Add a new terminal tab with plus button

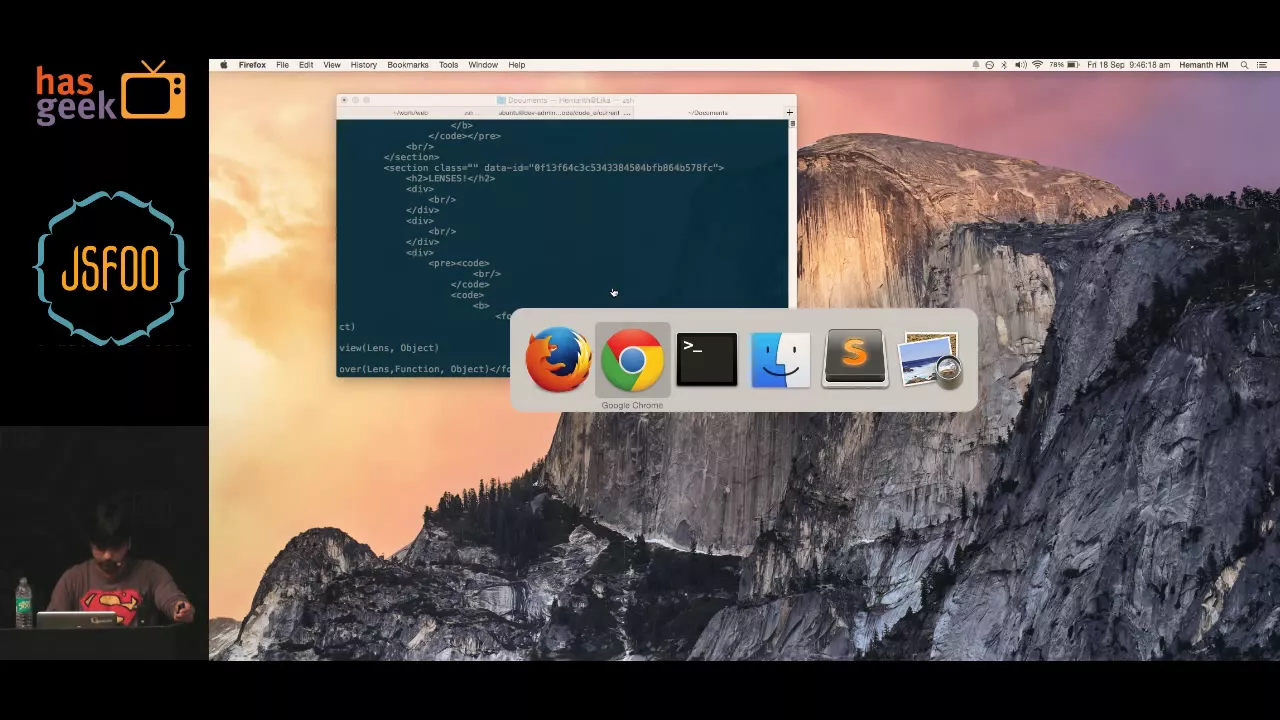click(789, 112)
